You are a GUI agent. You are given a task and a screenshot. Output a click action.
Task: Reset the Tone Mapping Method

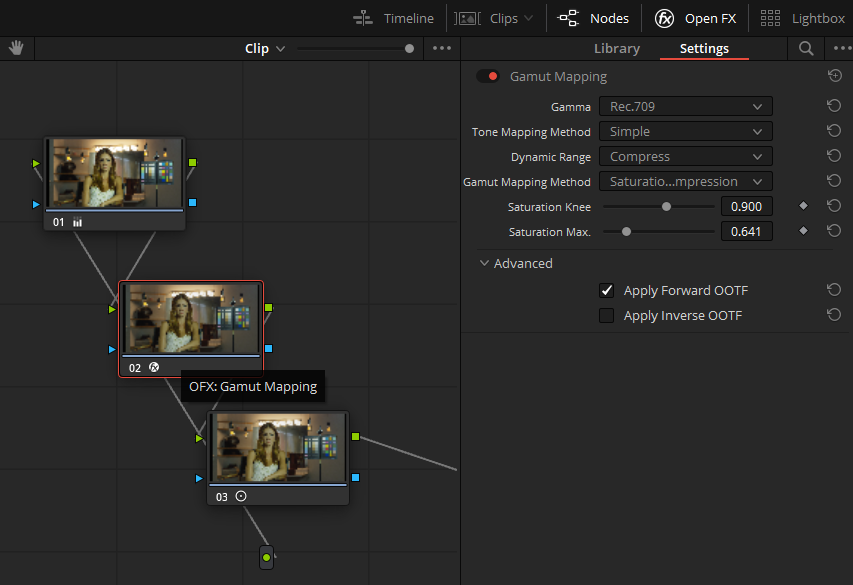834,131
